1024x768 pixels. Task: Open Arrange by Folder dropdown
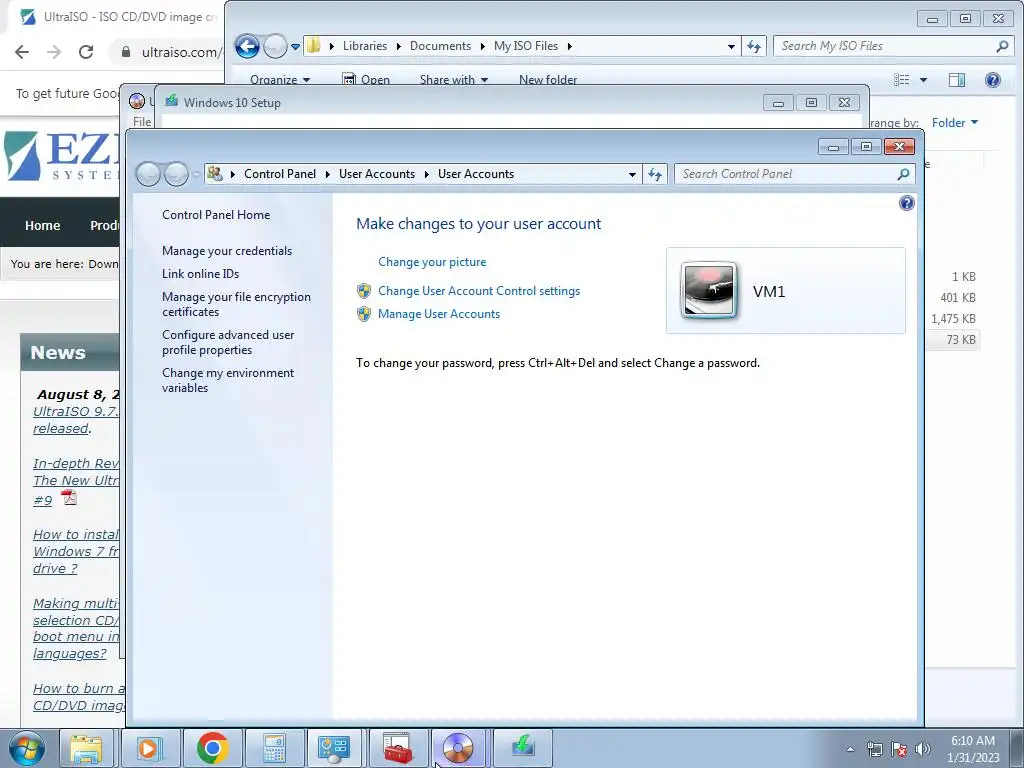point(955,123)
